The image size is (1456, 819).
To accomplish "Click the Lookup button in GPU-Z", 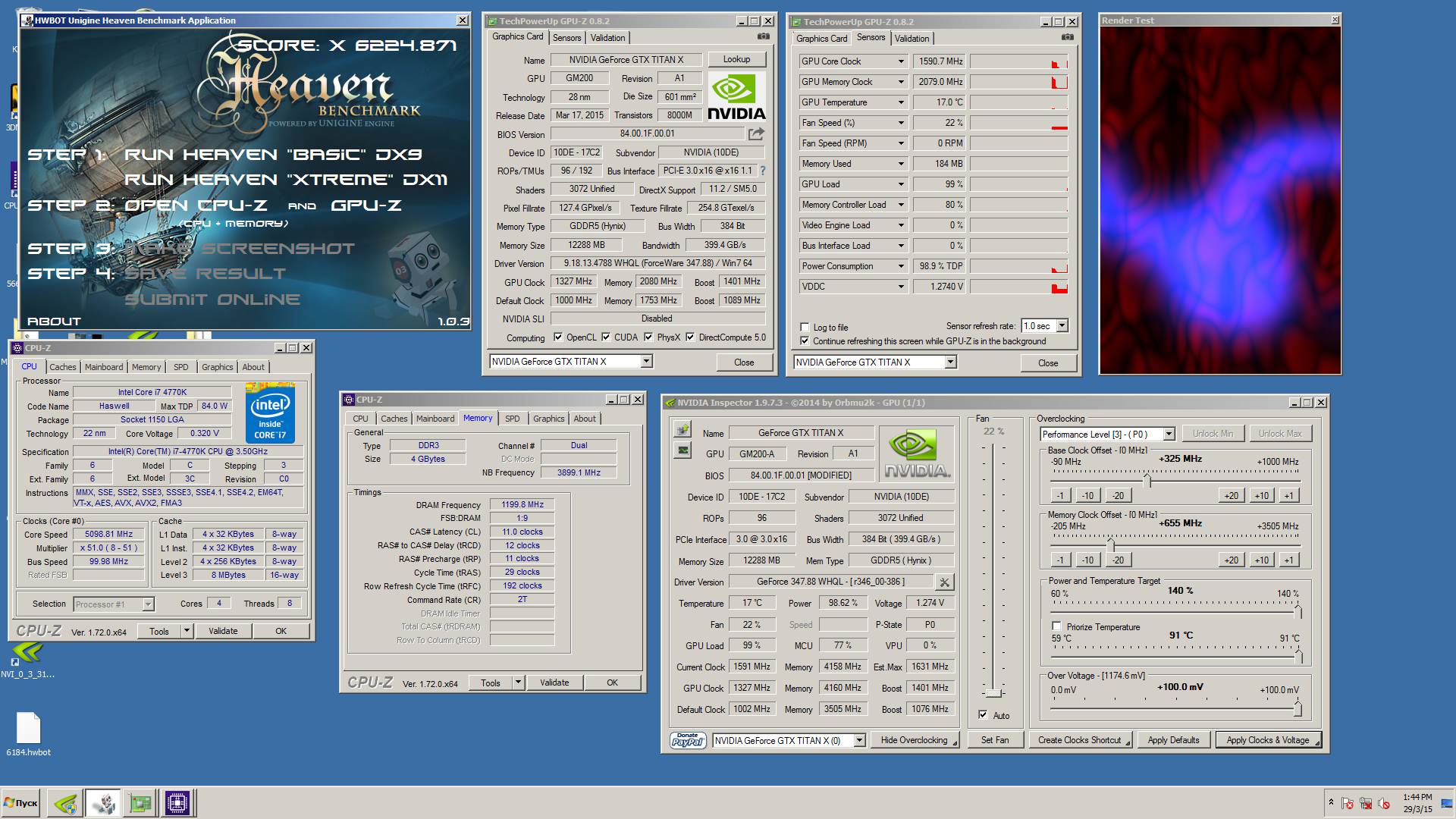I will click(736, 59).
